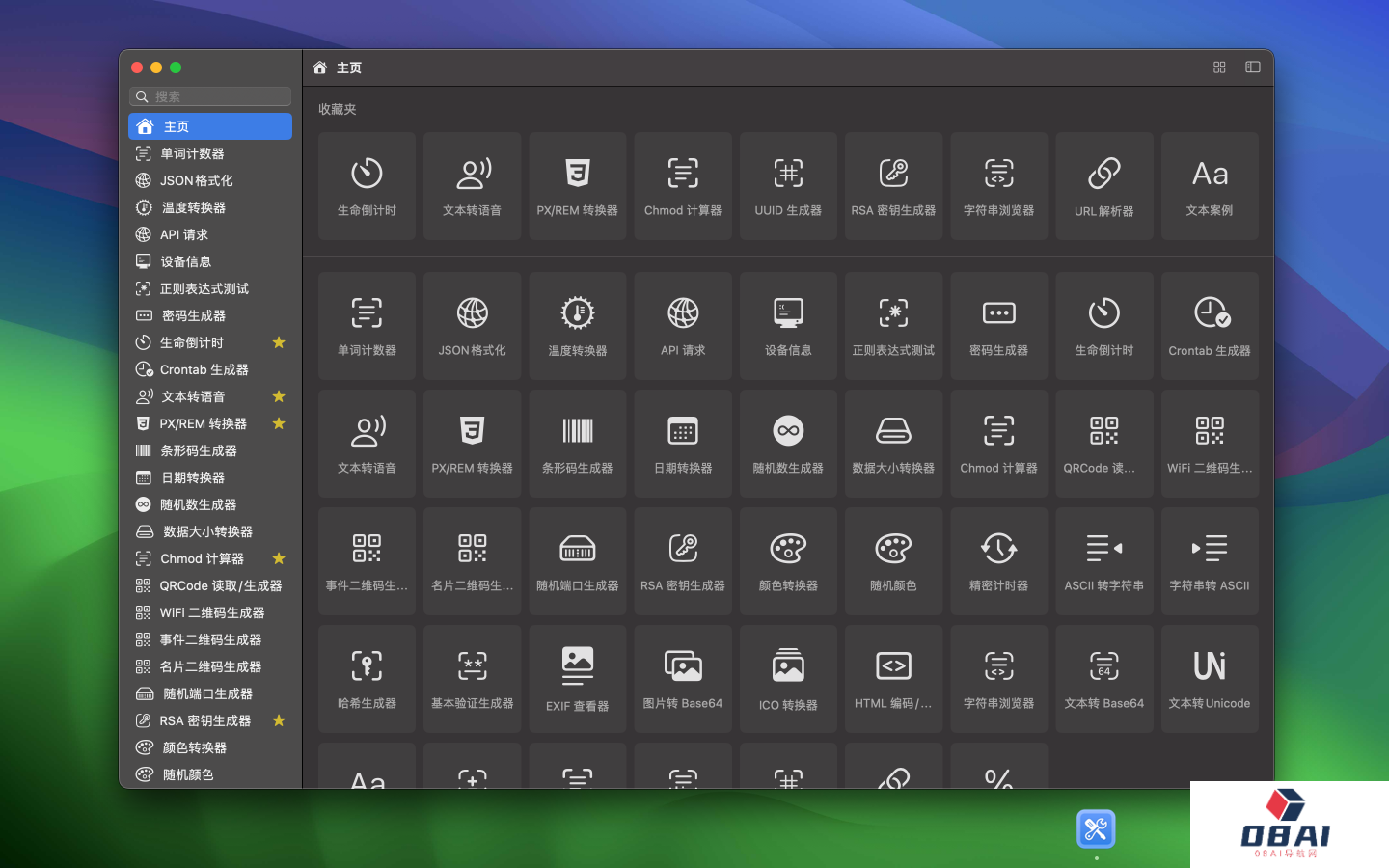1389x868 pixels.
Task: Select 颜色转换器 in the sidebar
Action: (210, 747)
